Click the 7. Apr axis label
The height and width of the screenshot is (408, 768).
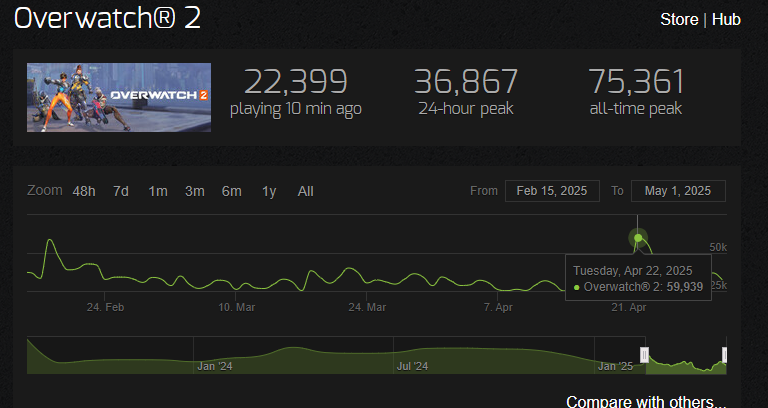pyautogui.click(x=498, y=308)
